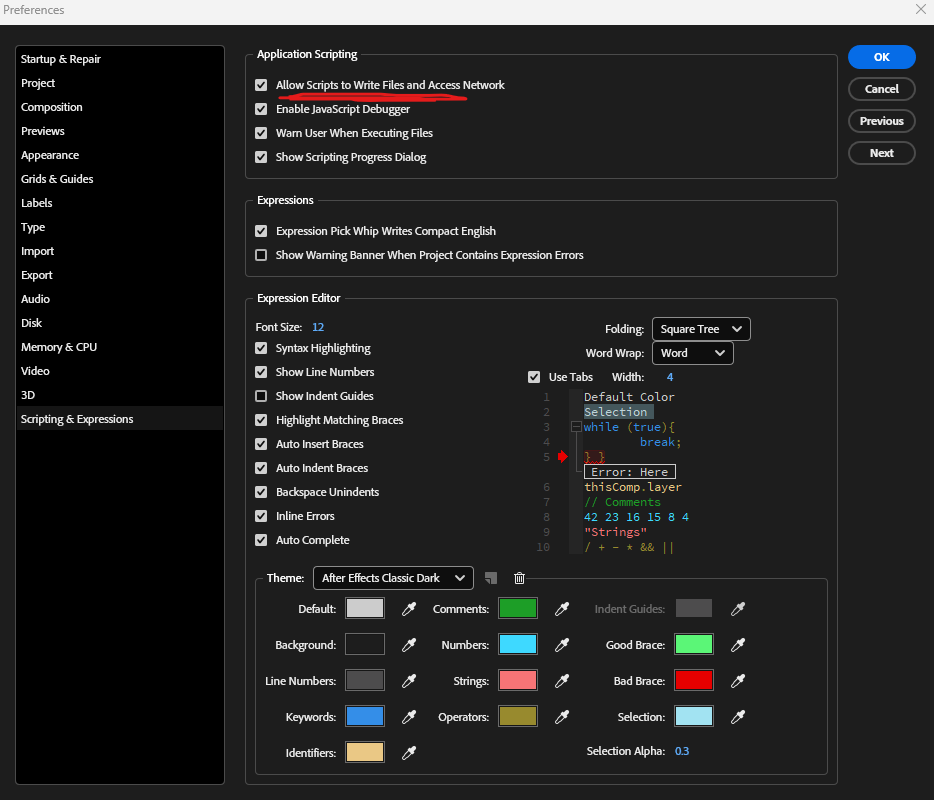
Task: Uncheck Show Line Numbers
Action: (261, 372)
